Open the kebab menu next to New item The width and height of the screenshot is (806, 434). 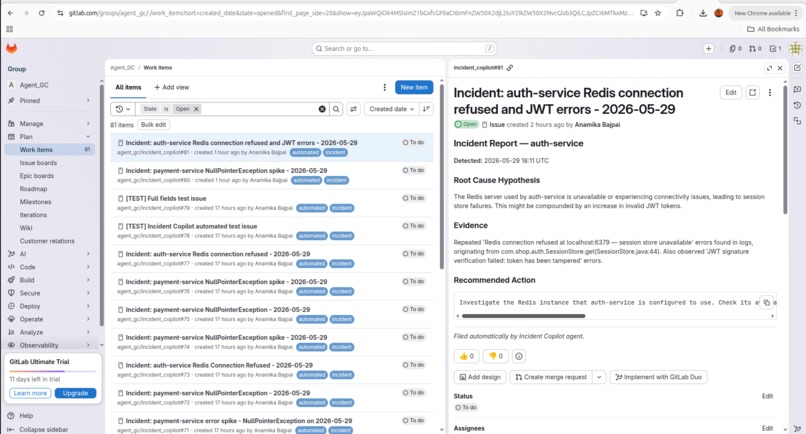pyautogui.click(x=384, y=87)
